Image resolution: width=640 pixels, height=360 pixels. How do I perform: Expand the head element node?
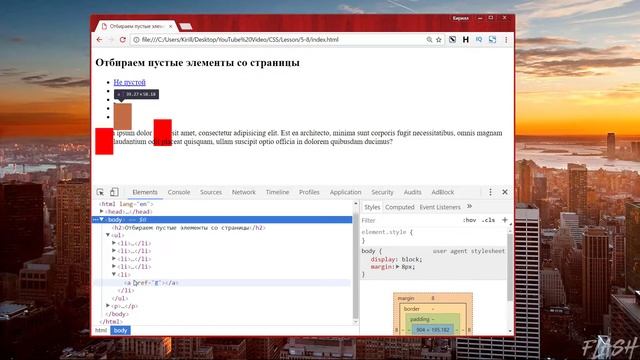pos(102,211)
